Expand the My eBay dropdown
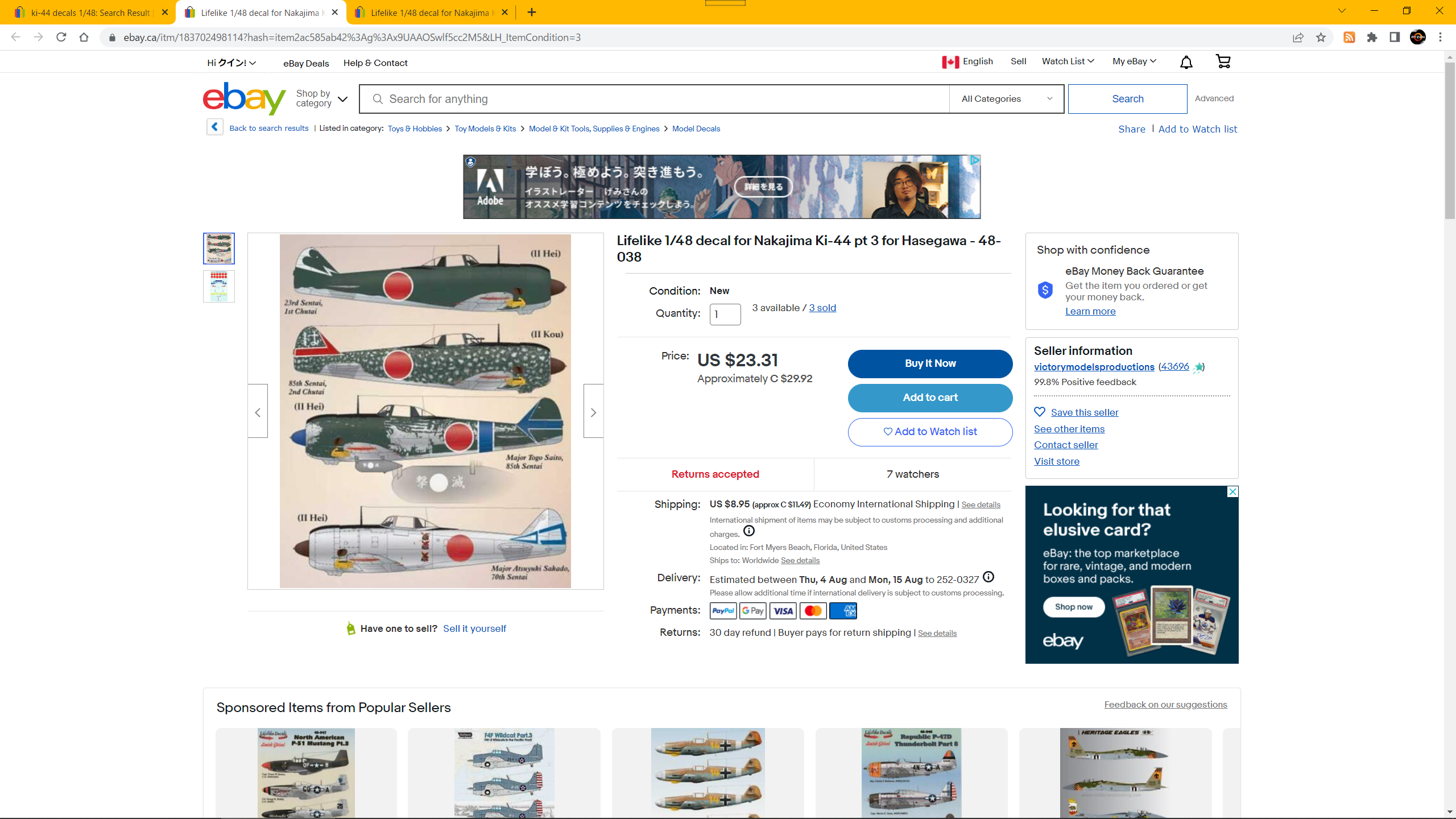Viewport: 1456px width, 819px height. click(1134, 61)
